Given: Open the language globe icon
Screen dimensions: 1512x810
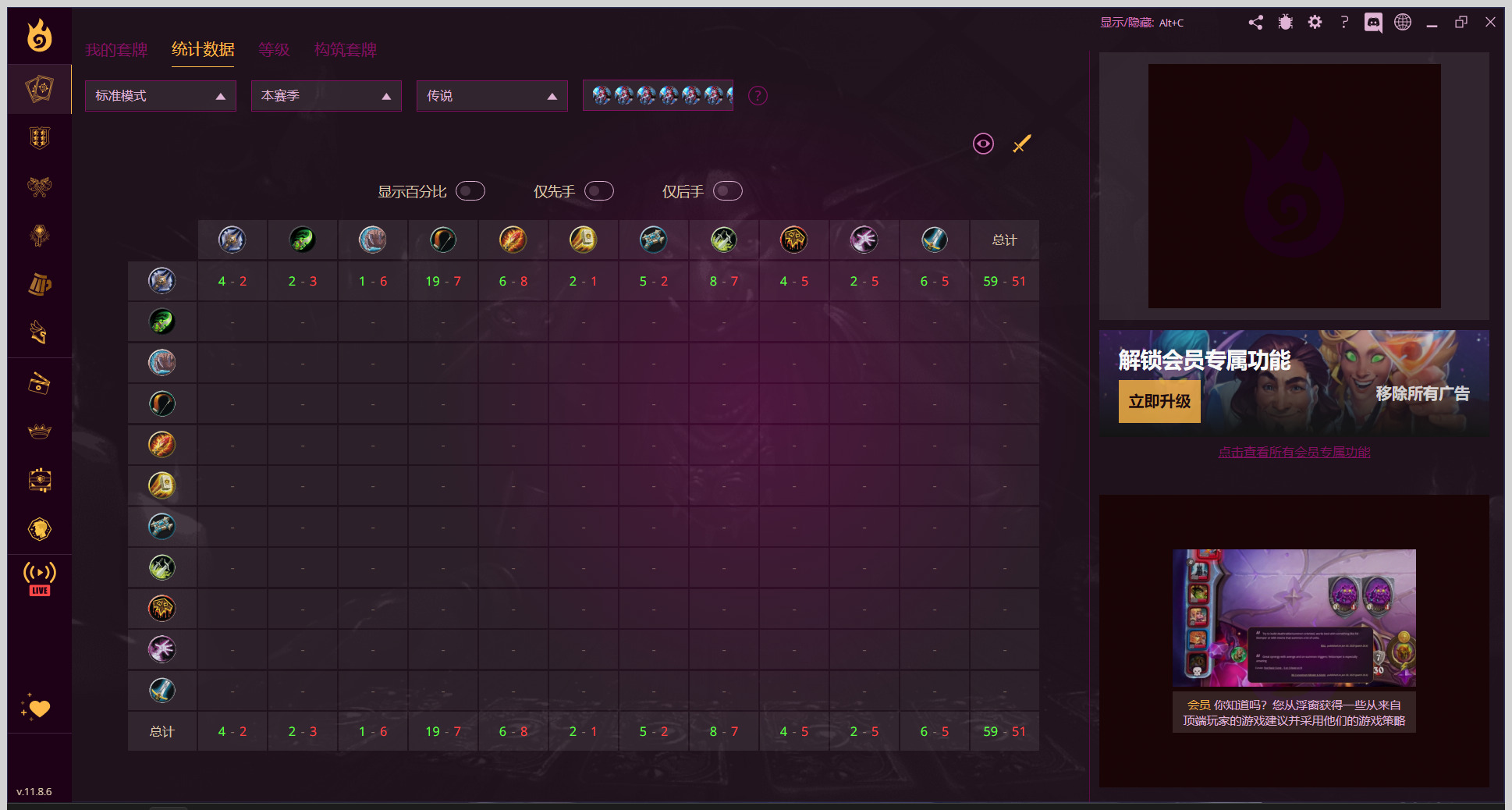Looking at the screenshot, I should [x=1403, y=23].
